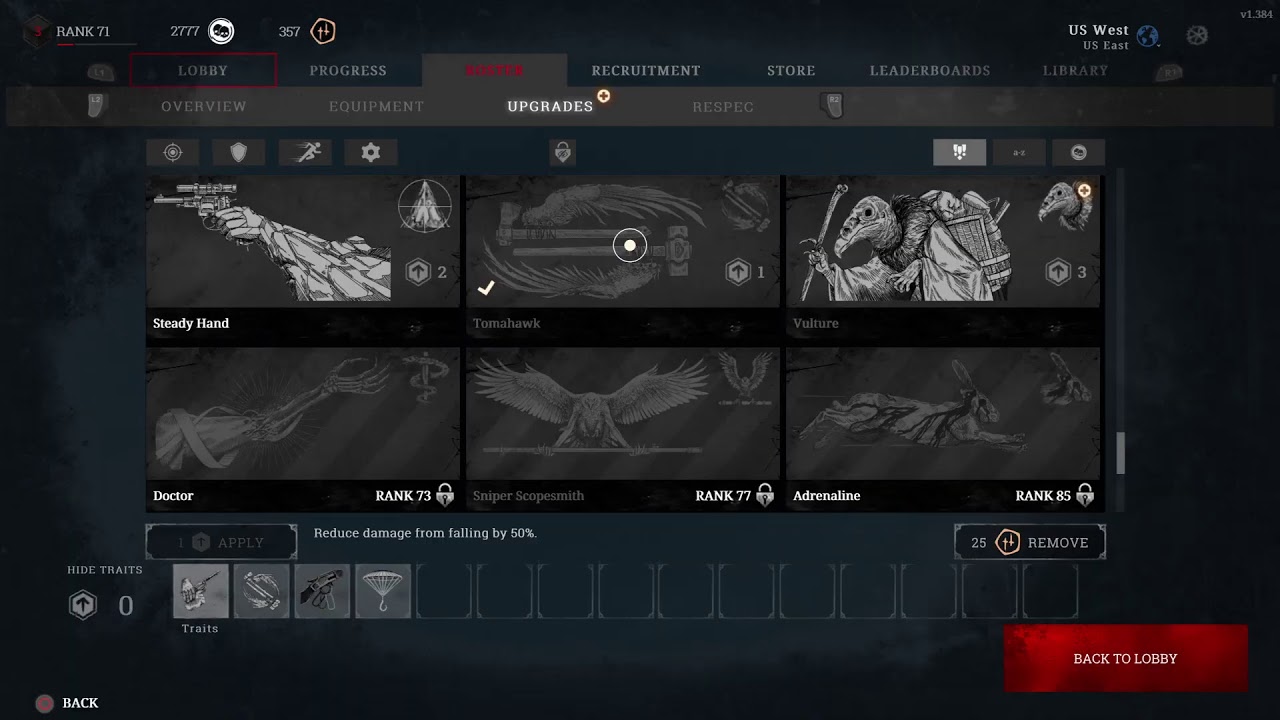The image size is (1280, 720).
Task: Switch to the Overview sub-tab
Action: pyautogui.click(x=204, y=106)
